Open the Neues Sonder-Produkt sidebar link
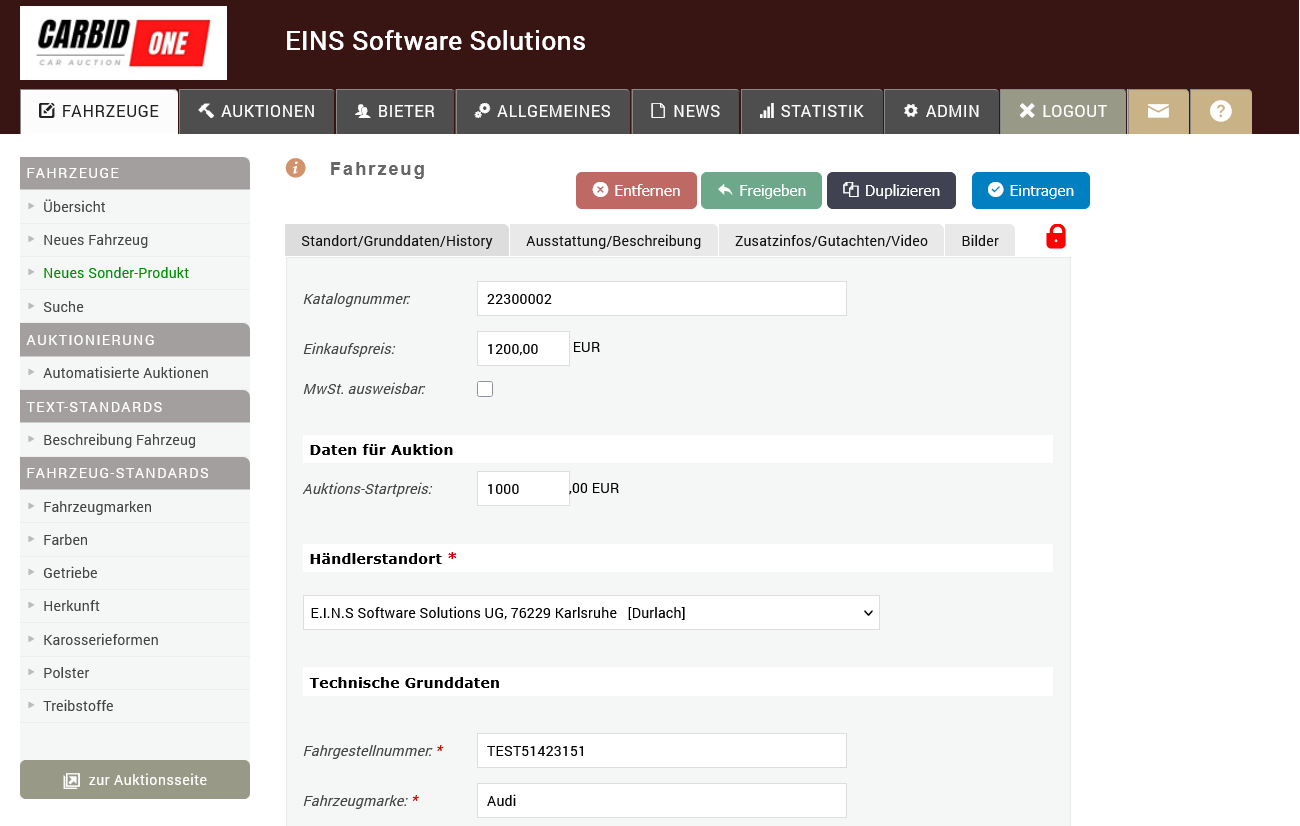The height and width of the screenshot is (826, 1300). click(116, 273)
